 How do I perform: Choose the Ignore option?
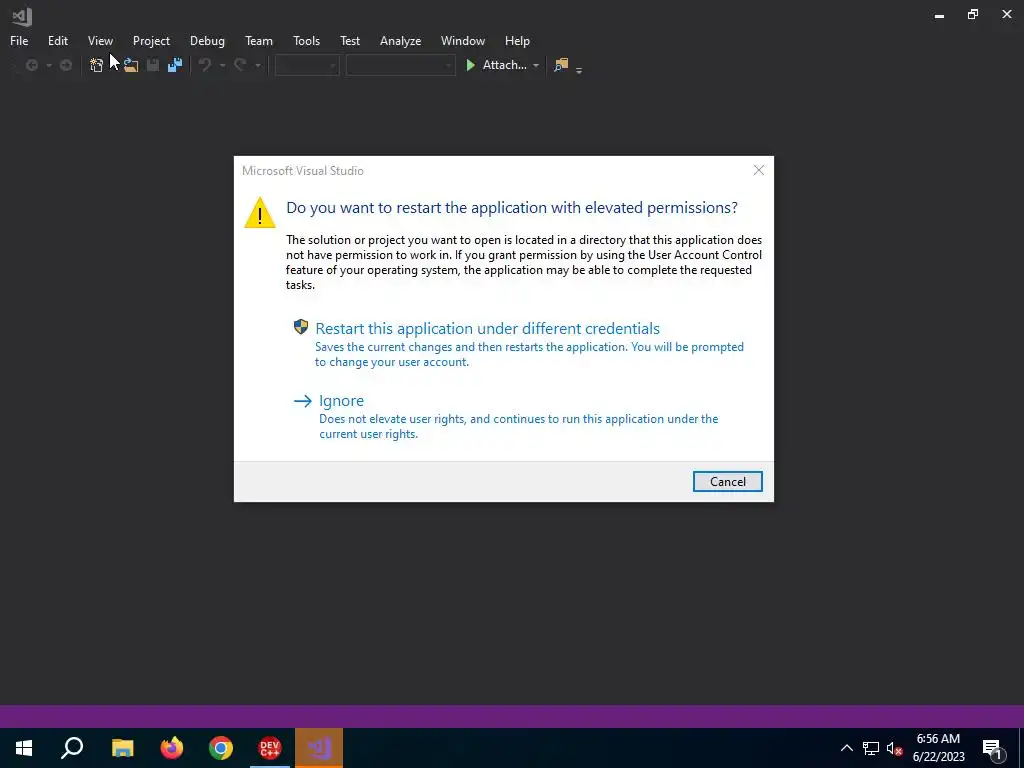coord(341,401)
